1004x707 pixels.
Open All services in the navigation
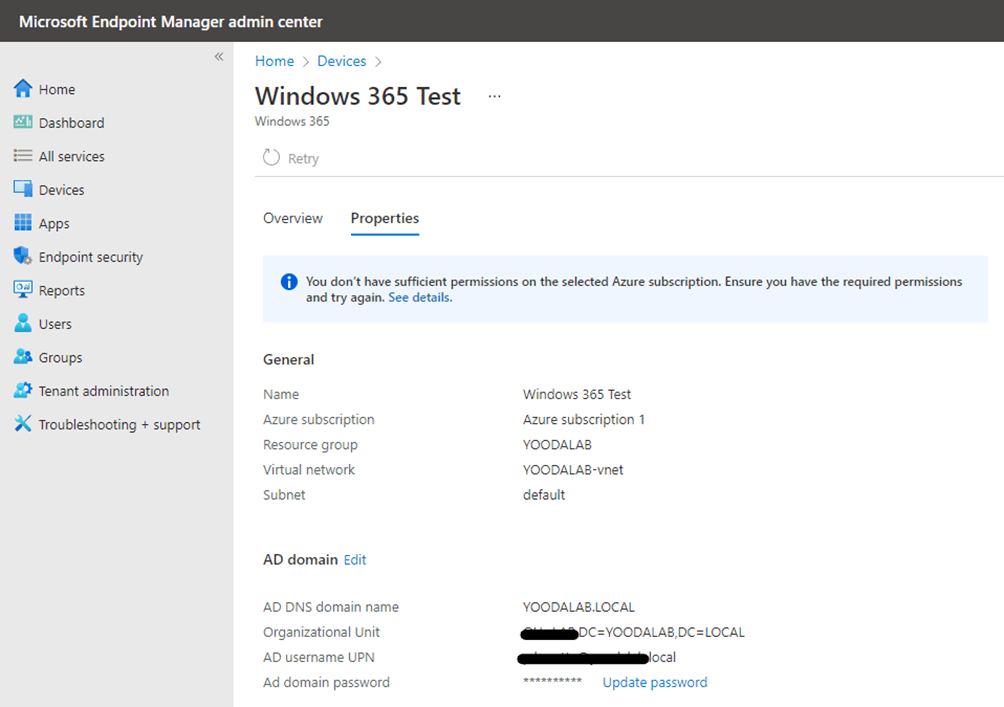coord(72,156)
